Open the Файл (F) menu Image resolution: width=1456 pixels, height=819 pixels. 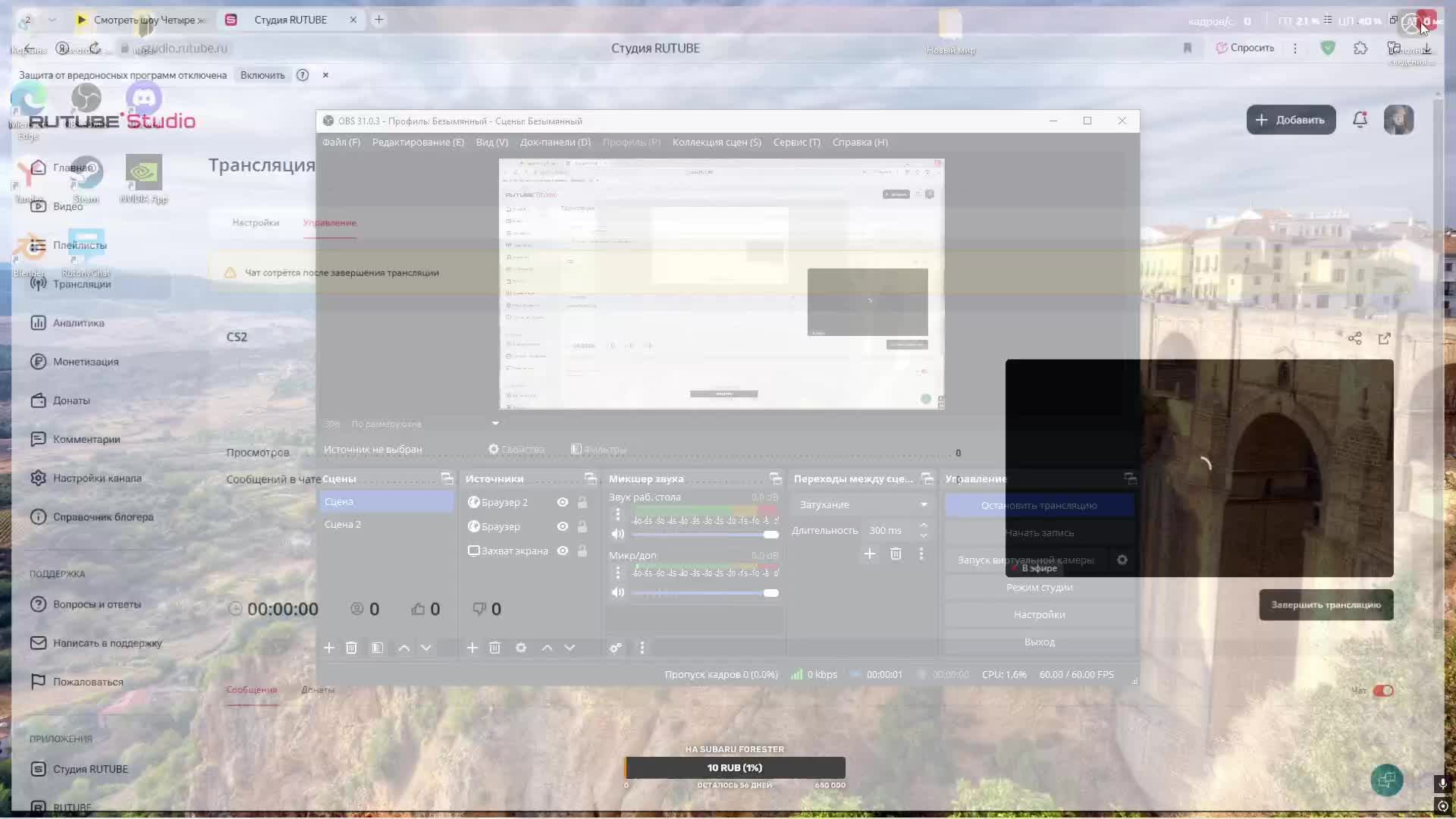[341, 142]
